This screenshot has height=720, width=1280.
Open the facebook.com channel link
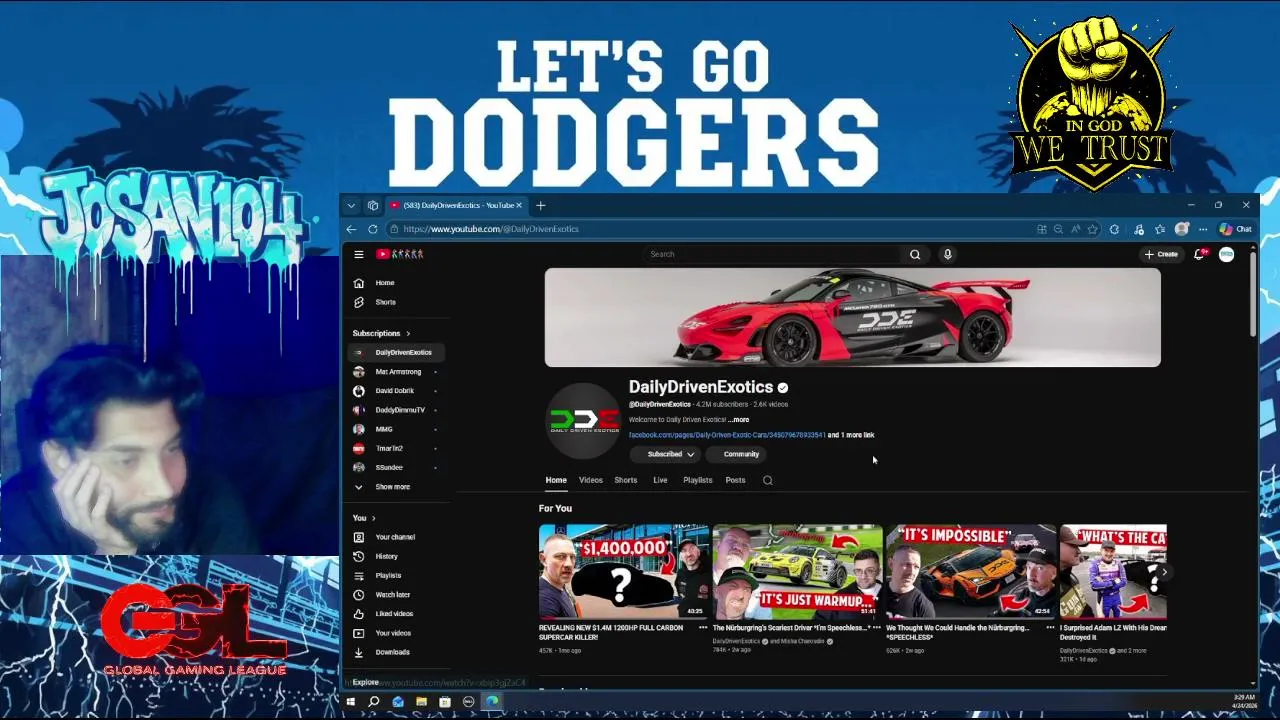(x=727, y=435)
